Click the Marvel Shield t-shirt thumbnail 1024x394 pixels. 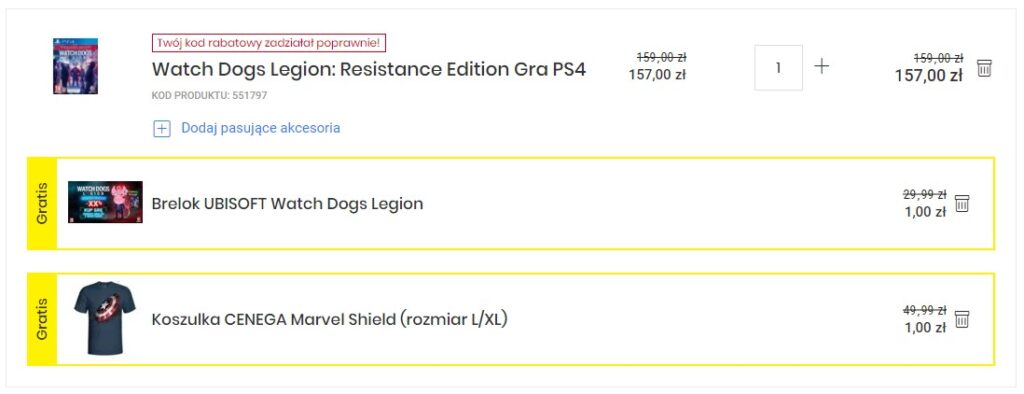(104, 318)
